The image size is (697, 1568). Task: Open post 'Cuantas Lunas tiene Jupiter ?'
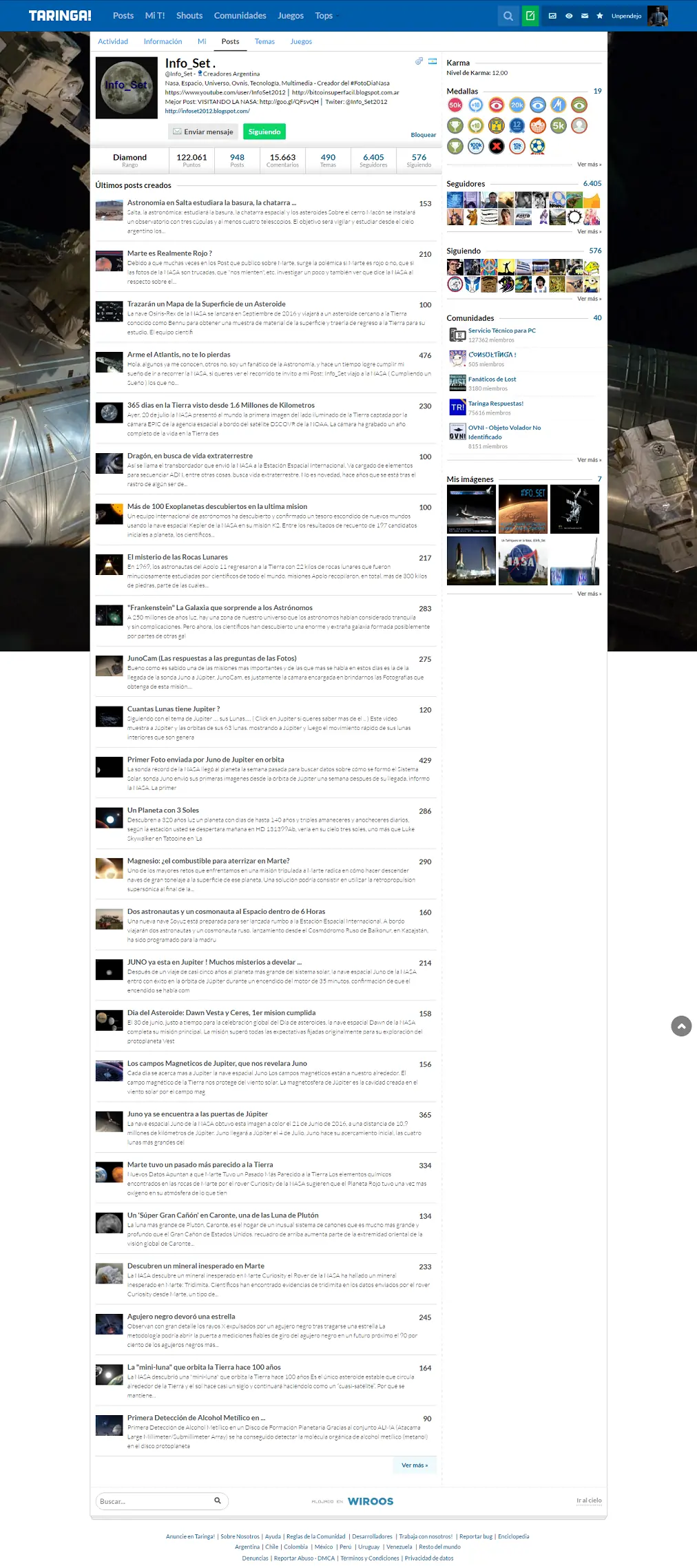click(174, 709)
